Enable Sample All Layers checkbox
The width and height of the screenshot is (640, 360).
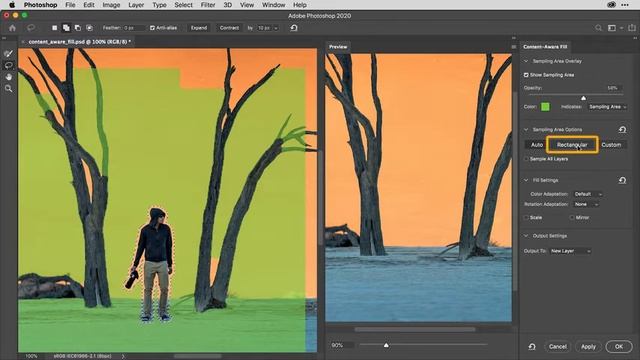pyautogui.click(x=526, y=159)
